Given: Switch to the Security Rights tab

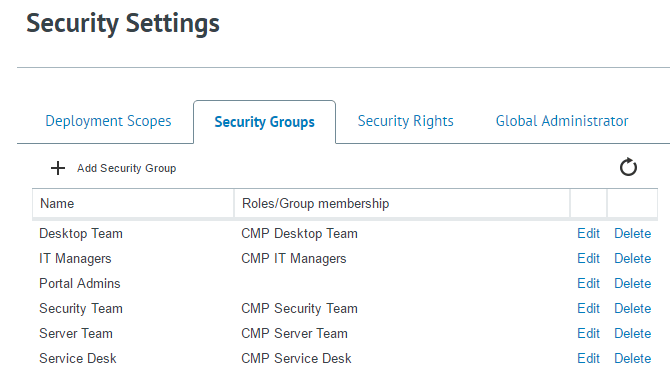Looking at the screenshot, I should click(406, 121).
